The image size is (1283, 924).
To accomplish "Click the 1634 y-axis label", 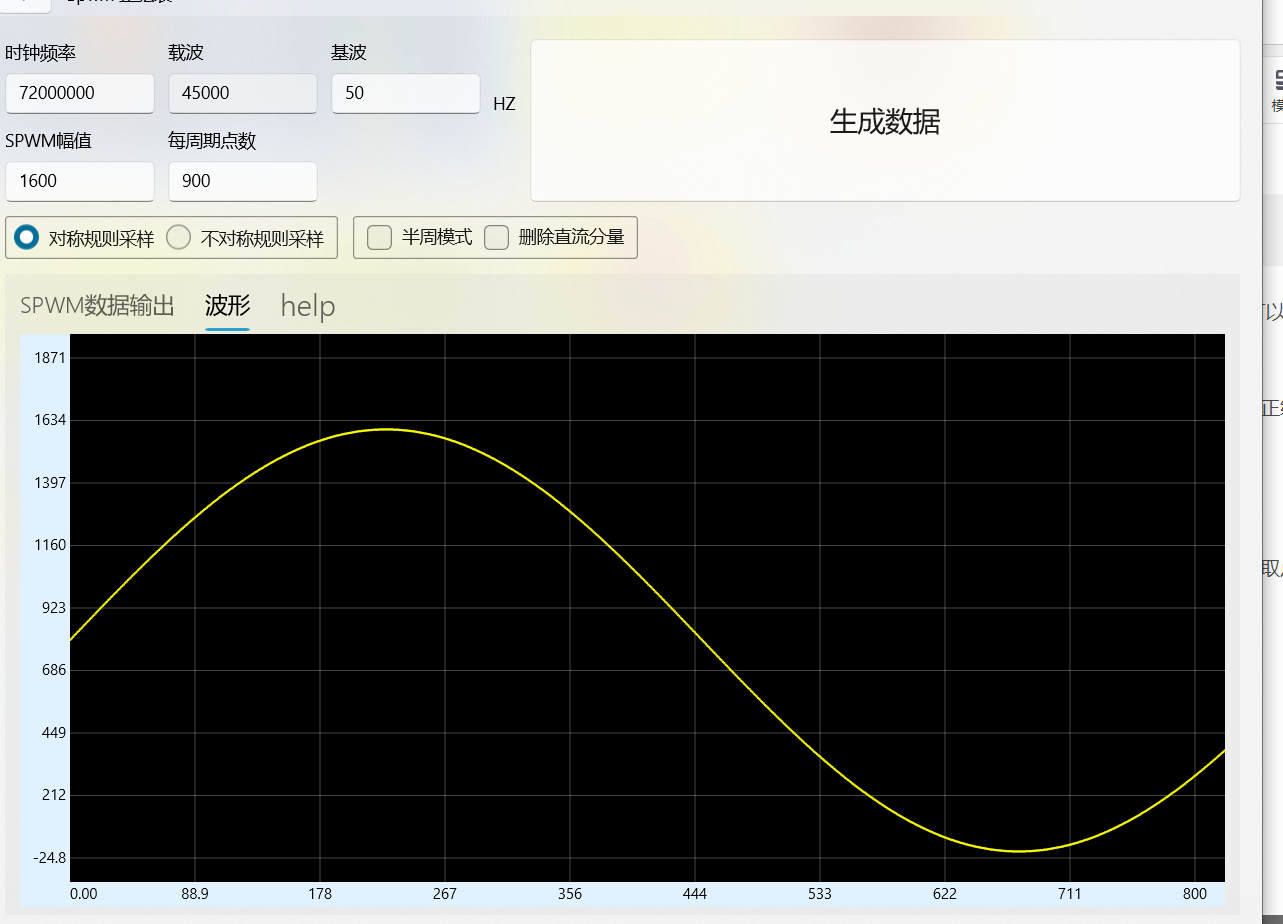I will (50, 420).
